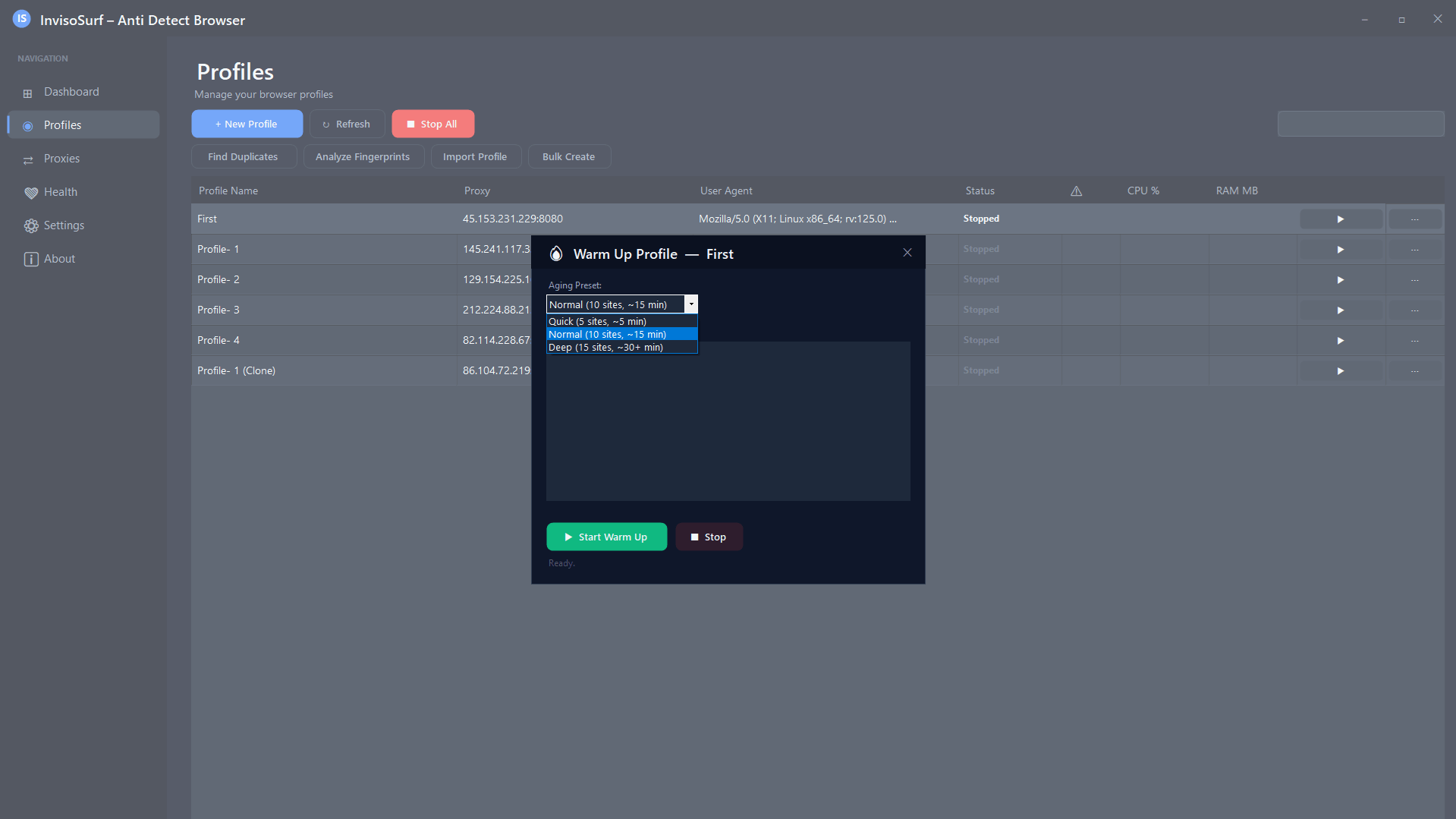Click the Dashboard grid icon
Screen dimensions: 1456x819
[x=28, y=93]
